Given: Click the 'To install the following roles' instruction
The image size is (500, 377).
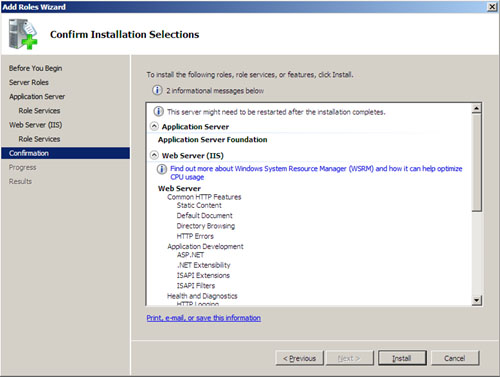Looking at the screenshot, I should (250, 75).
